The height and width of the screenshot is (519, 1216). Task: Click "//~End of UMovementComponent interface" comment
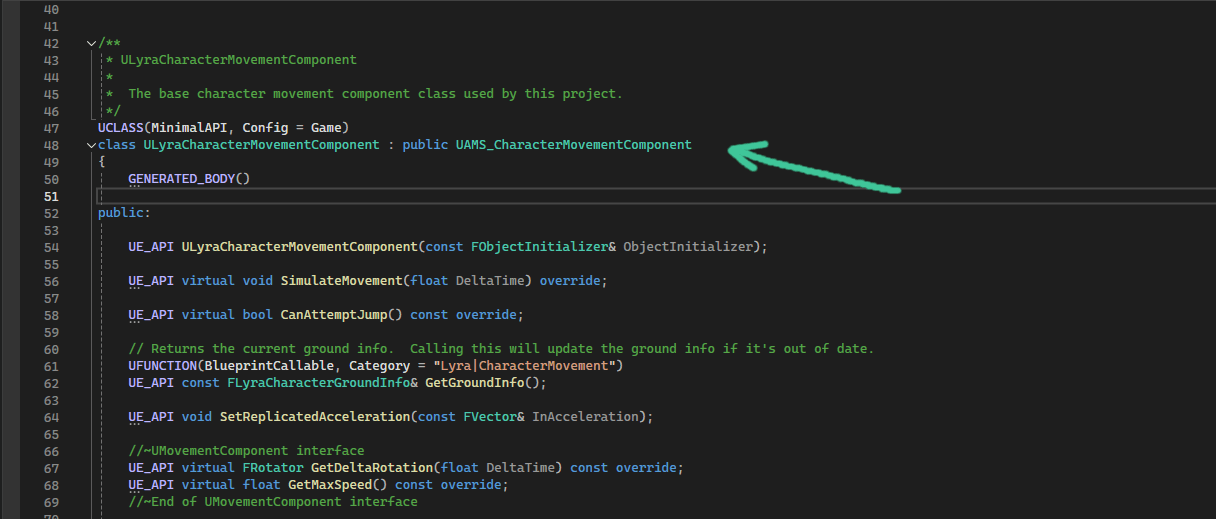click(273, 502)
